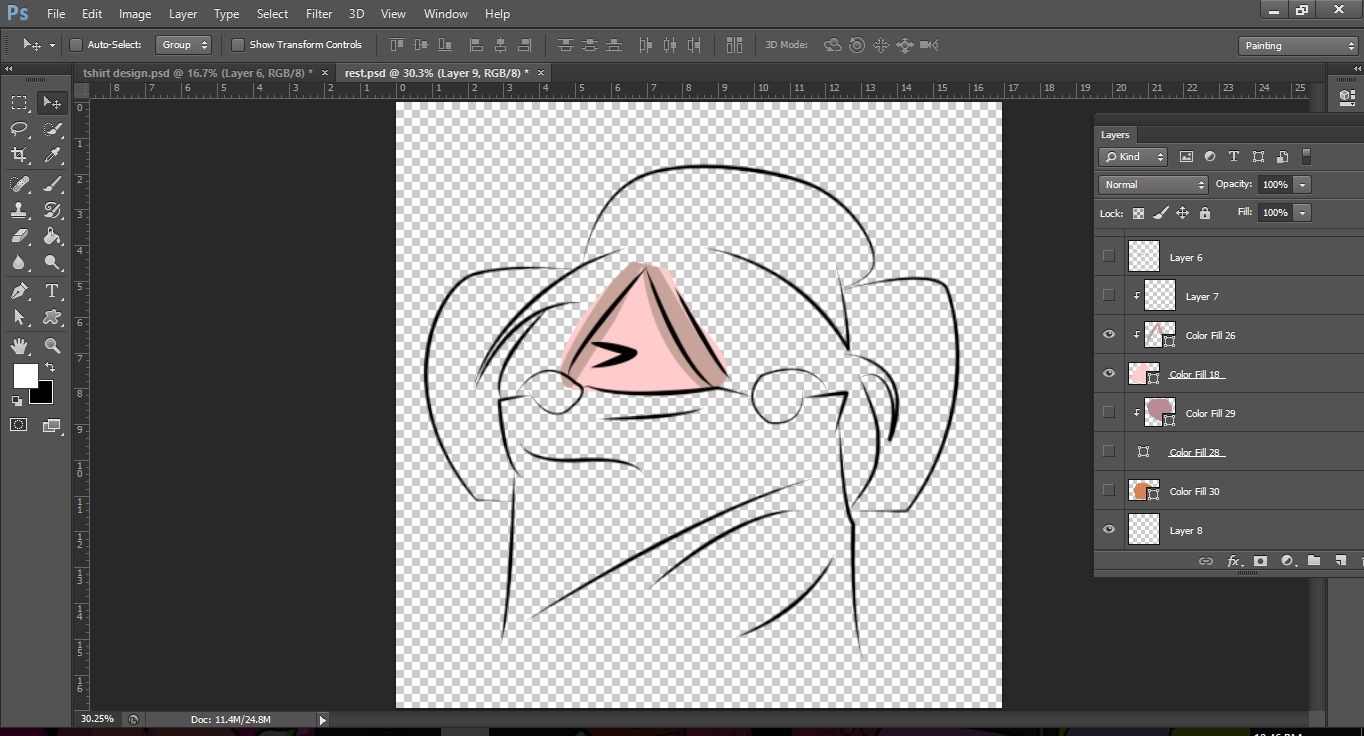Image resolution: width=1364 pixels, height=736 pixels.
Task: Click the link layers icon
Action: coord(1206,561)
